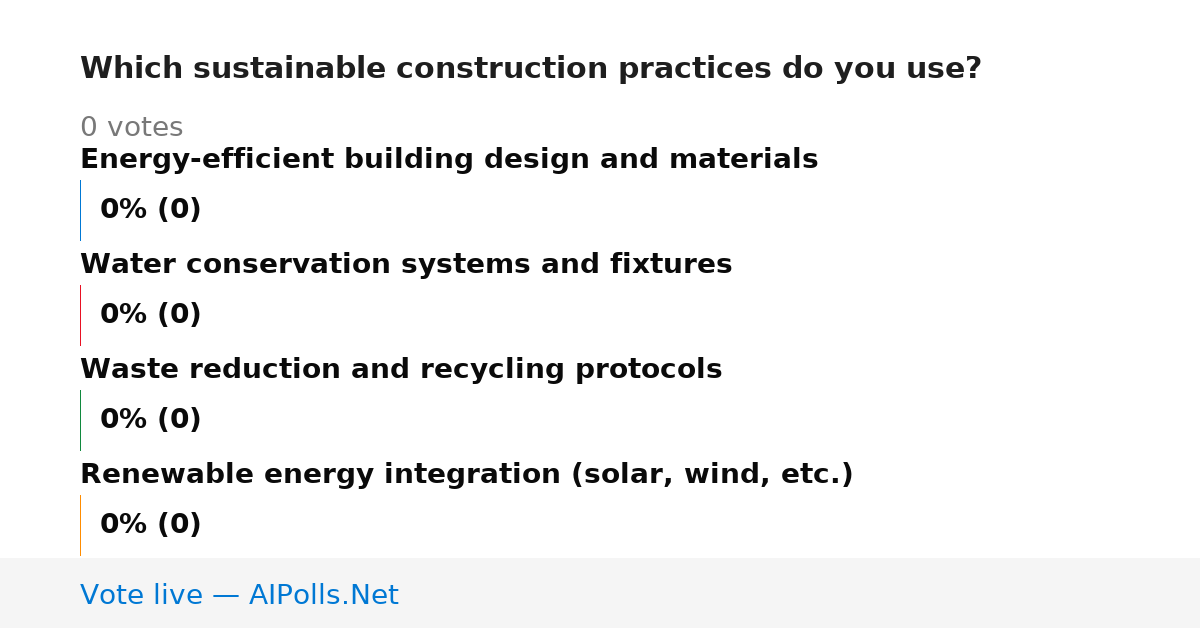Click the orange bar under Renewable energy
This screenshot has width=1200, height=628.
point(81,525)
